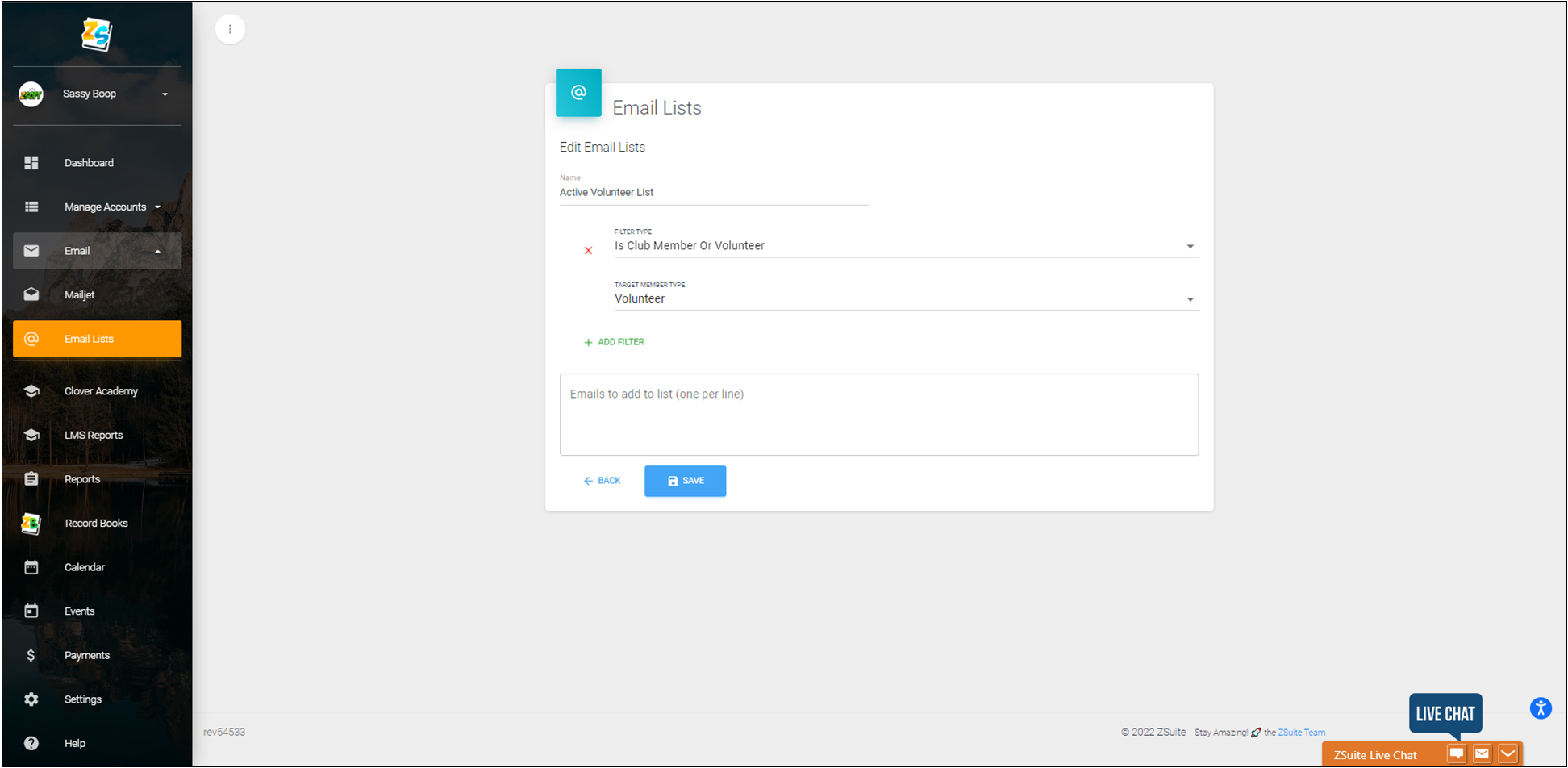Image resolution: width=1568 pixels, height=768 pixels.
Task: Click the email list Name field
Action: [713, 193]
